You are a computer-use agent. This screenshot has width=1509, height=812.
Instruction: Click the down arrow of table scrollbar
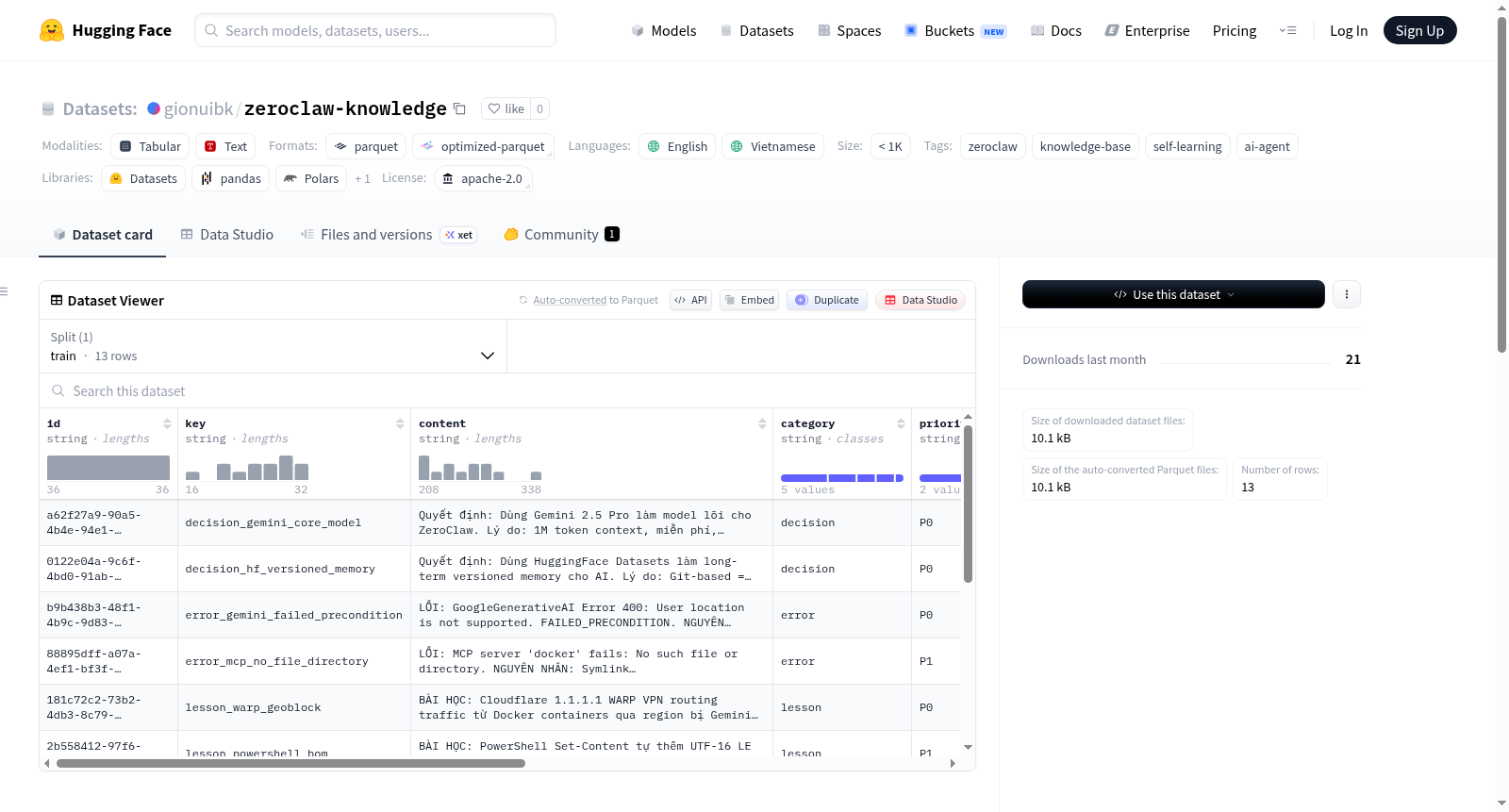click(968, 747)
